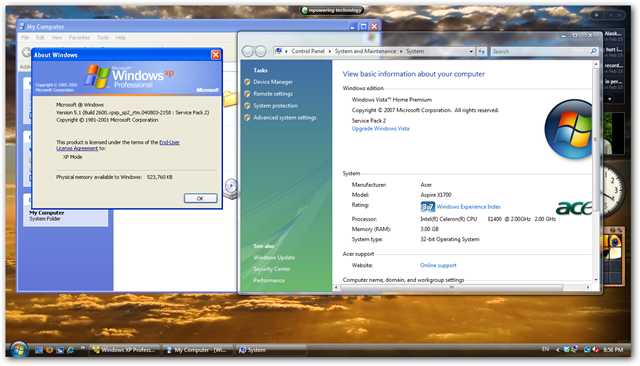The image size is (640, 366).
Task: Select System and Maintenance breadcrumb
Action: [x=365, y=51]
